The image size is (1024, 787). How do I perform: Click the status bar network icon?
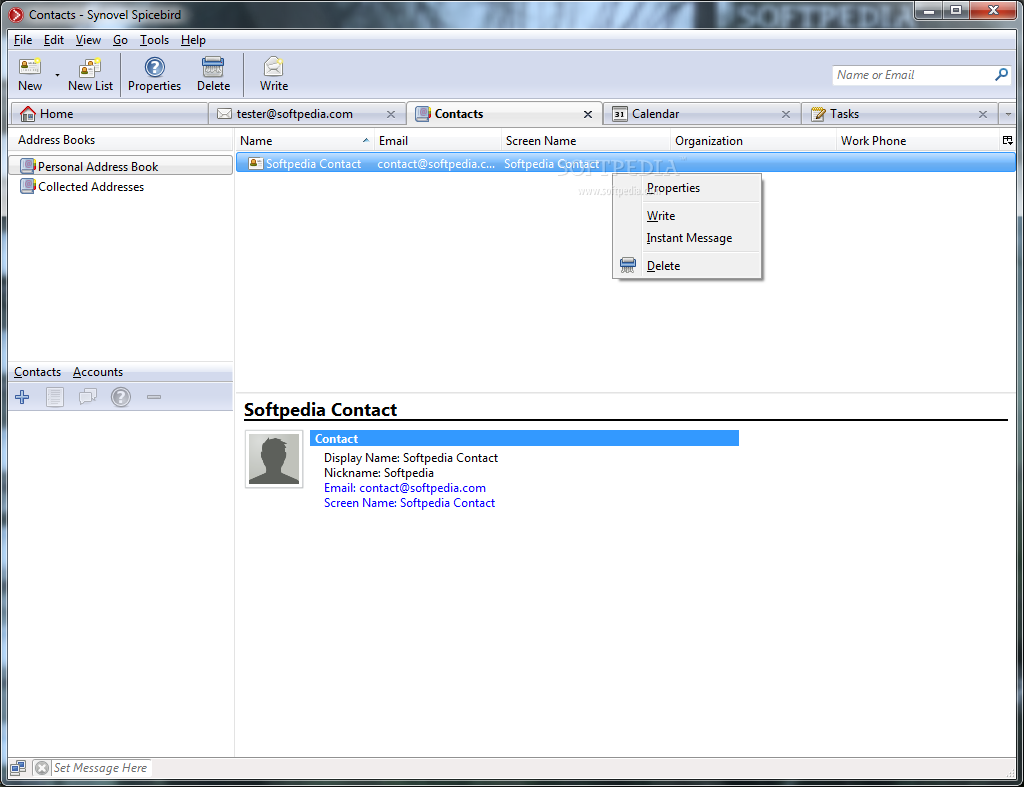pos(18,768)
